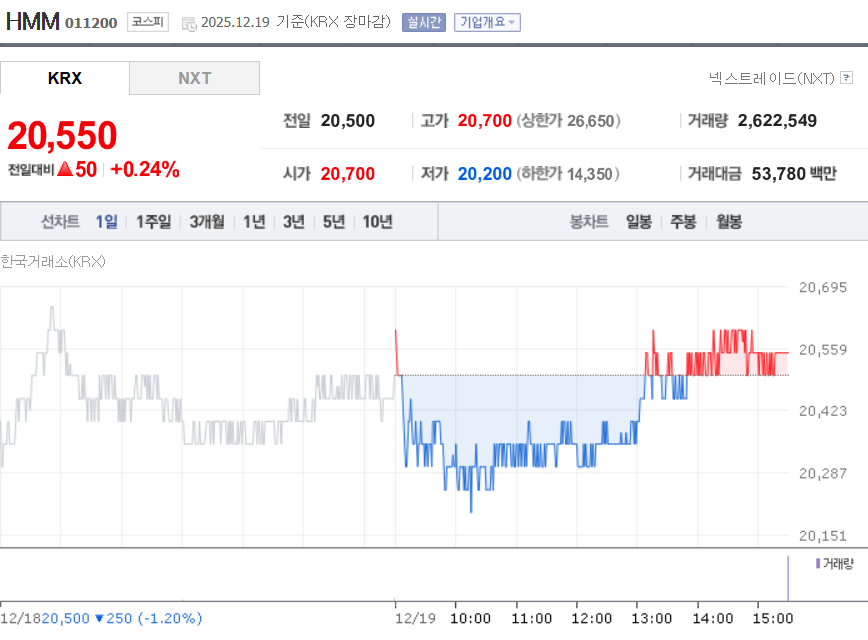Click the 14:00 time axis label

click(x=713, y=618)
